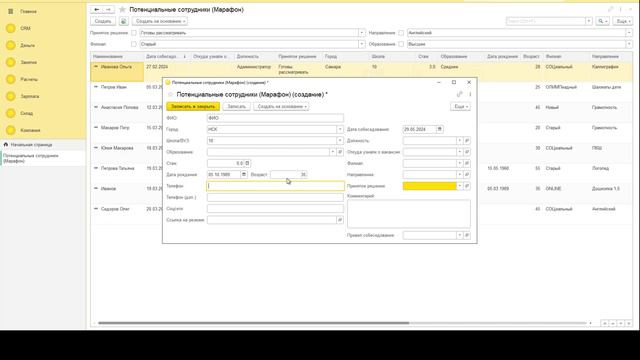The height and width of the screenshot is (360, 640).
Task: Open Еще menu in list toolbar
Action: tap(622, 21)
